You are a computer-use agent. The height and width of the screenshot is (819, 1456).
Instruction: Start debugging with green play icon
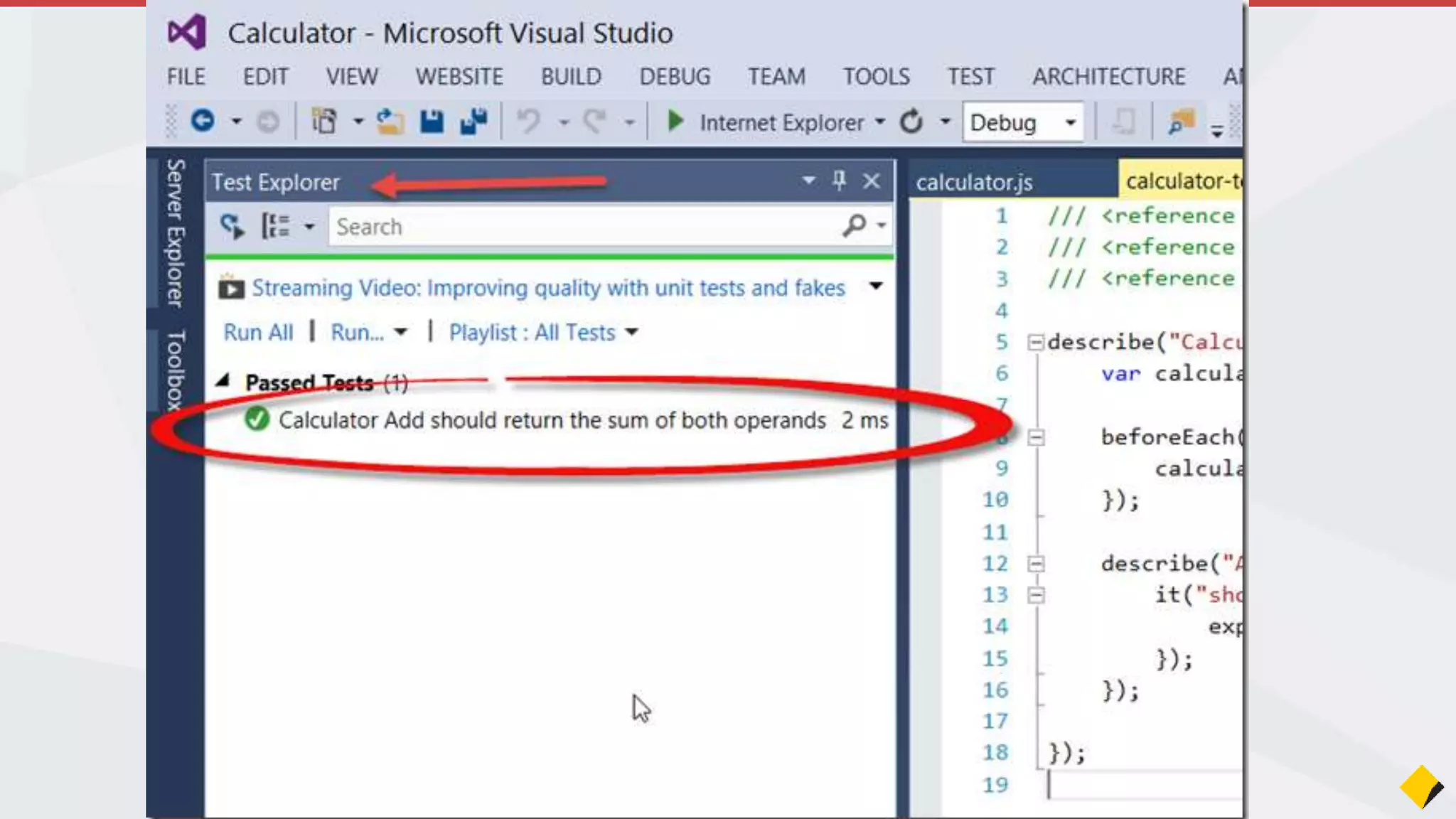675,122
